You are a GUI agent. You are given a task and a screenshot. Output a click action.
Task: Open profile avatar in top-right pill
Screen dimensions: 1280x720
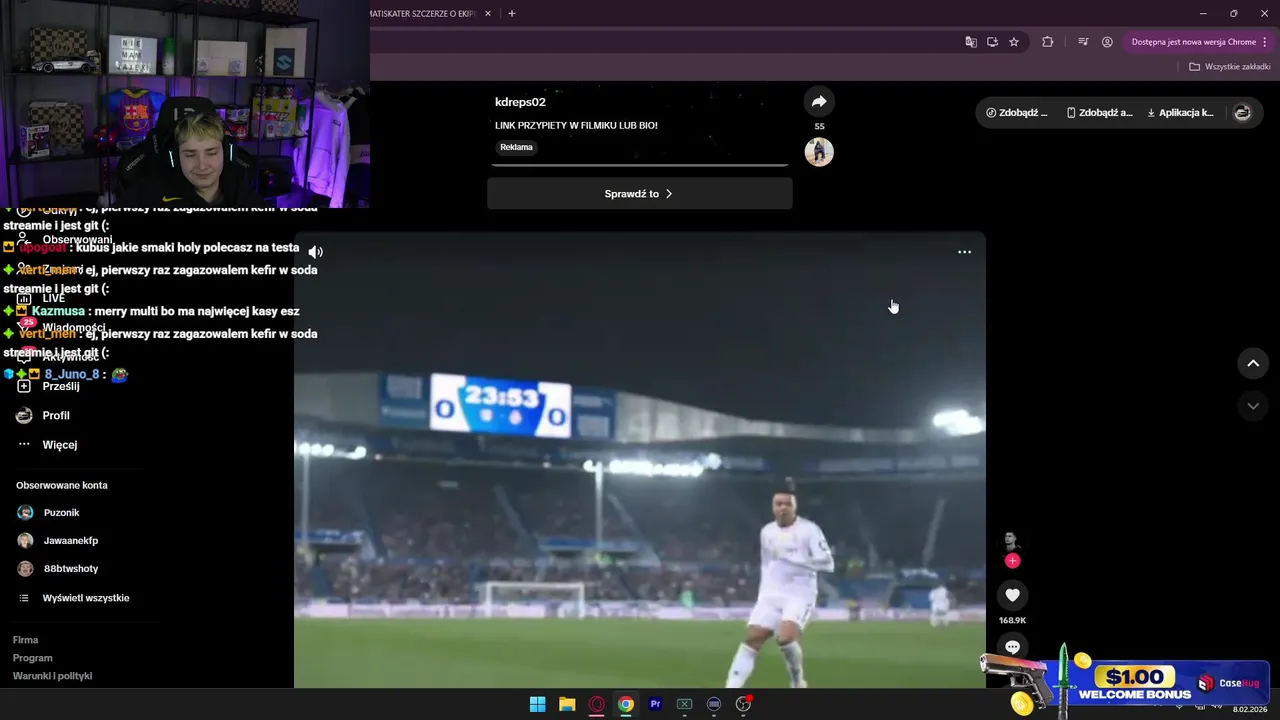coord(1242,113)
